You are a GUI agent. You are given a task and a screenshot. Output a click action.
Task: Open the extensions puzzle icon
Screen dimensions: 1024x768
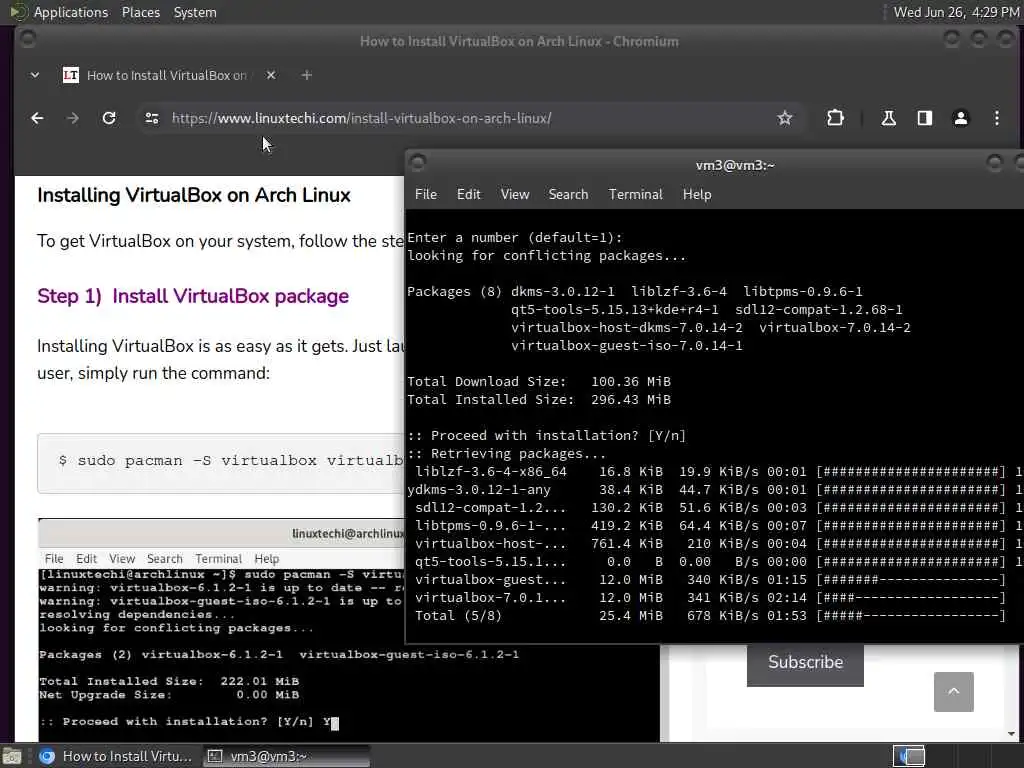tap(835, 118)
